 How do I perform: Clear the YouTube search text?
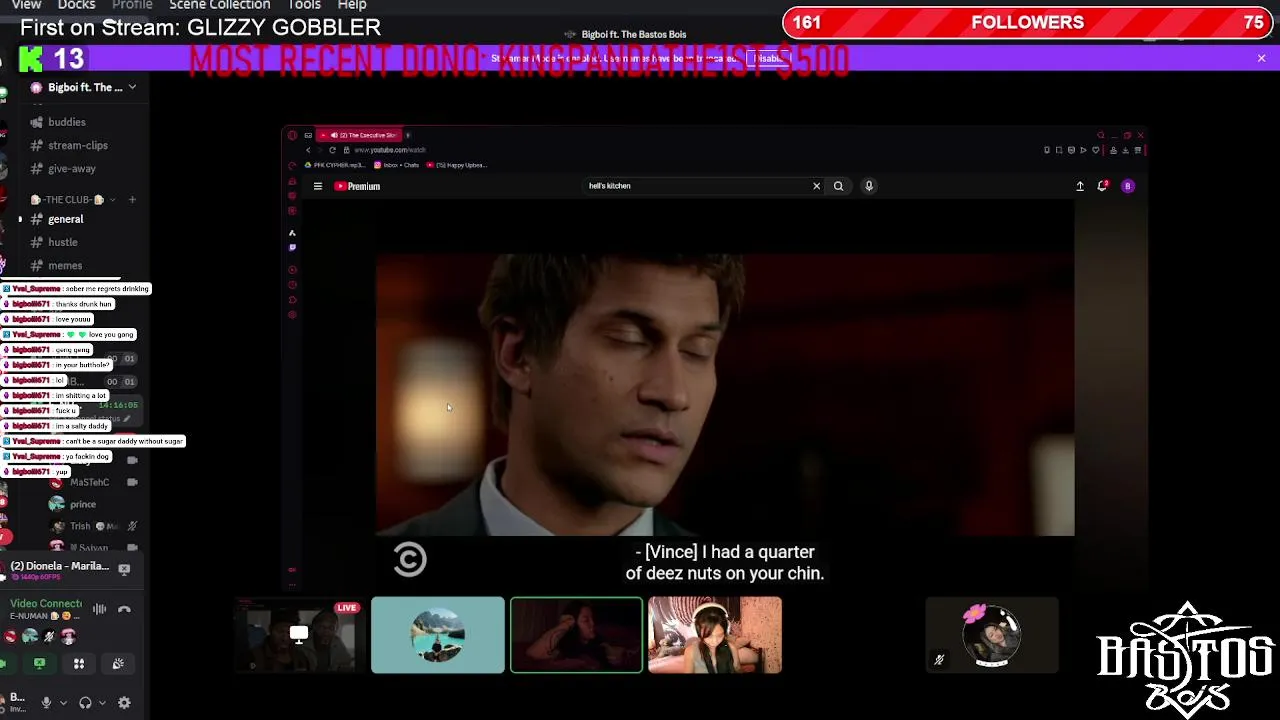click(816, 186)
